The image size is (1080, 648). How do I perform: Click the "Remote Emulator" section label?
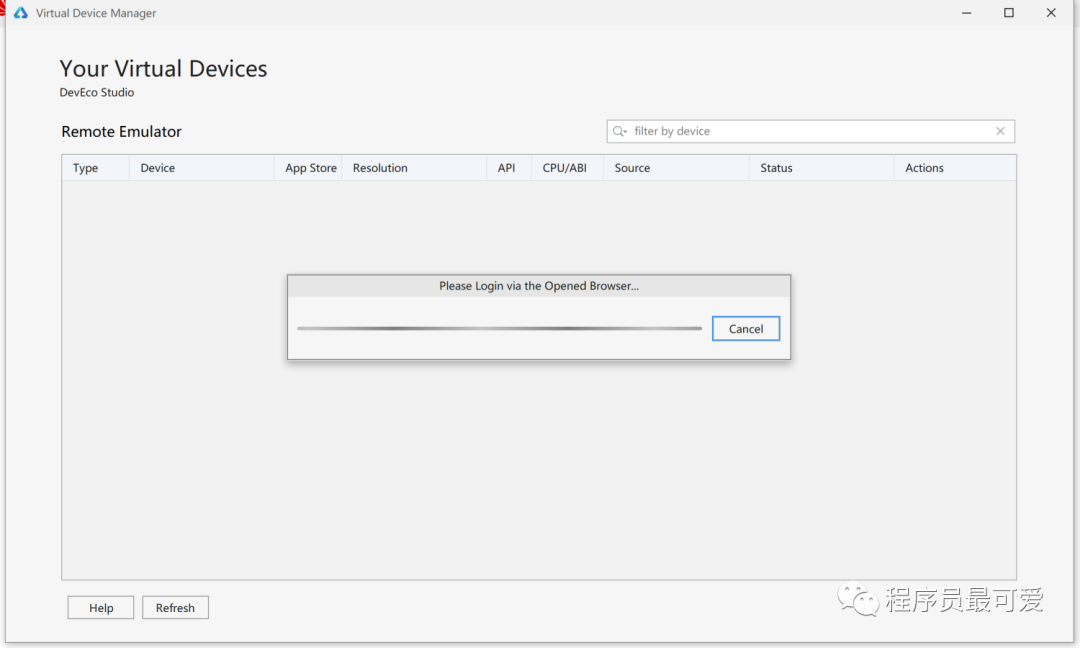[x=121, y=132]
